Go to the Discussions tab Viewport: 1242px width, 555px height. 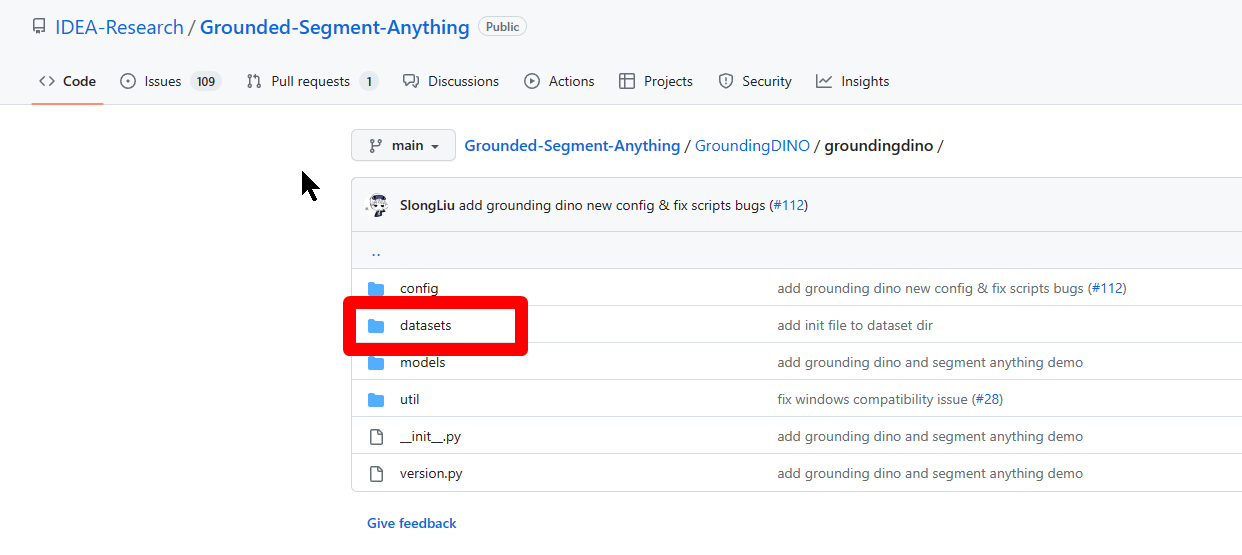tap(450, 81)
